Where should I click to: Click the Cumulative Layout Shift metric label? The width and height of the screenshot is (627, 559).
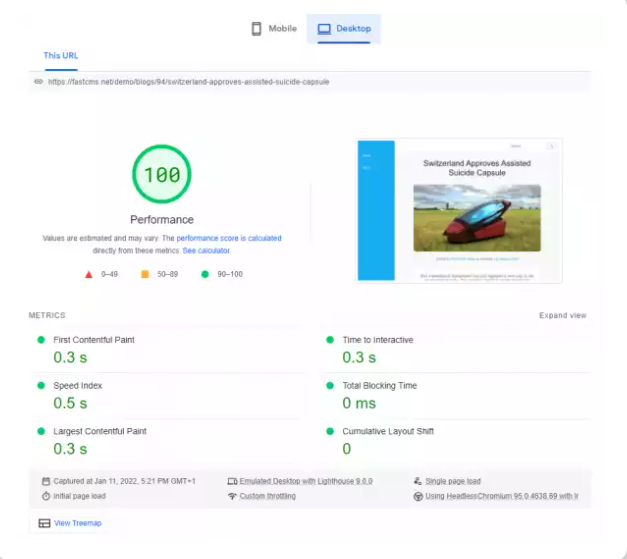(x=388, y=431)
